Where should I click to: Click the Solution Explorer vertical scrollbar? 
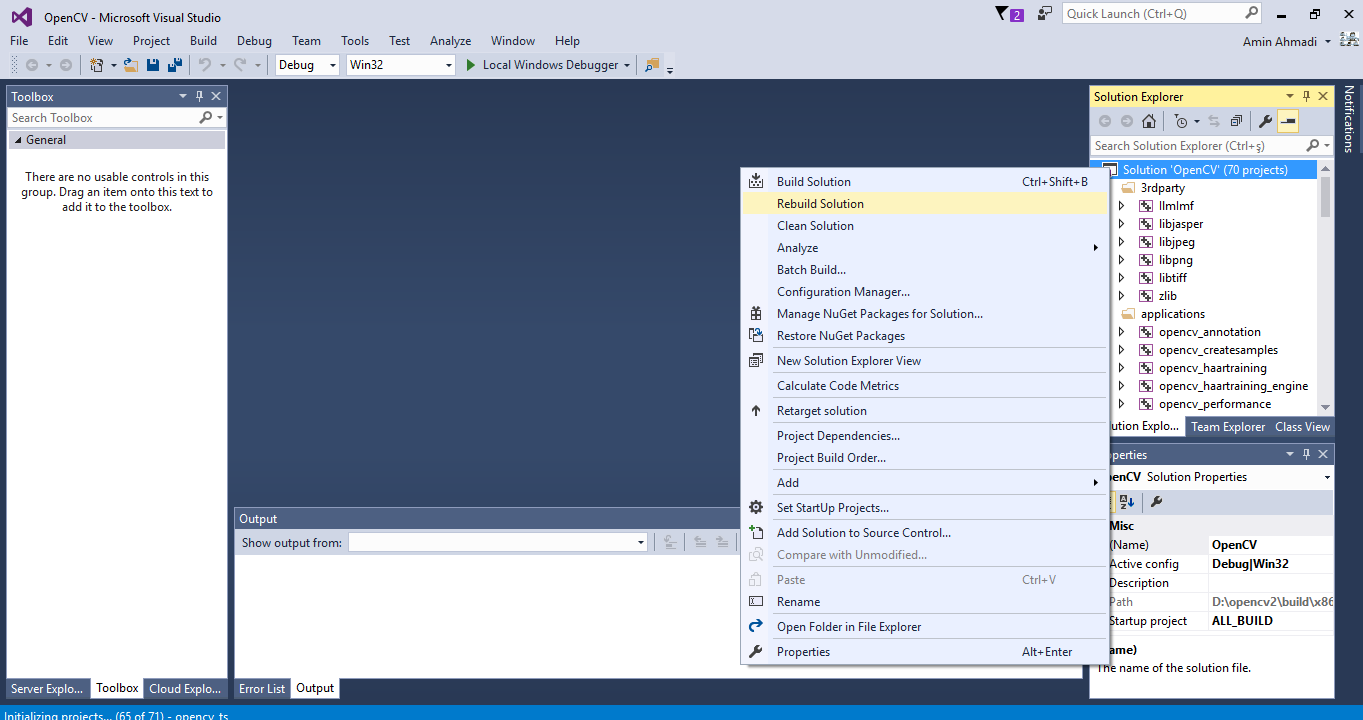point(1326,286)
